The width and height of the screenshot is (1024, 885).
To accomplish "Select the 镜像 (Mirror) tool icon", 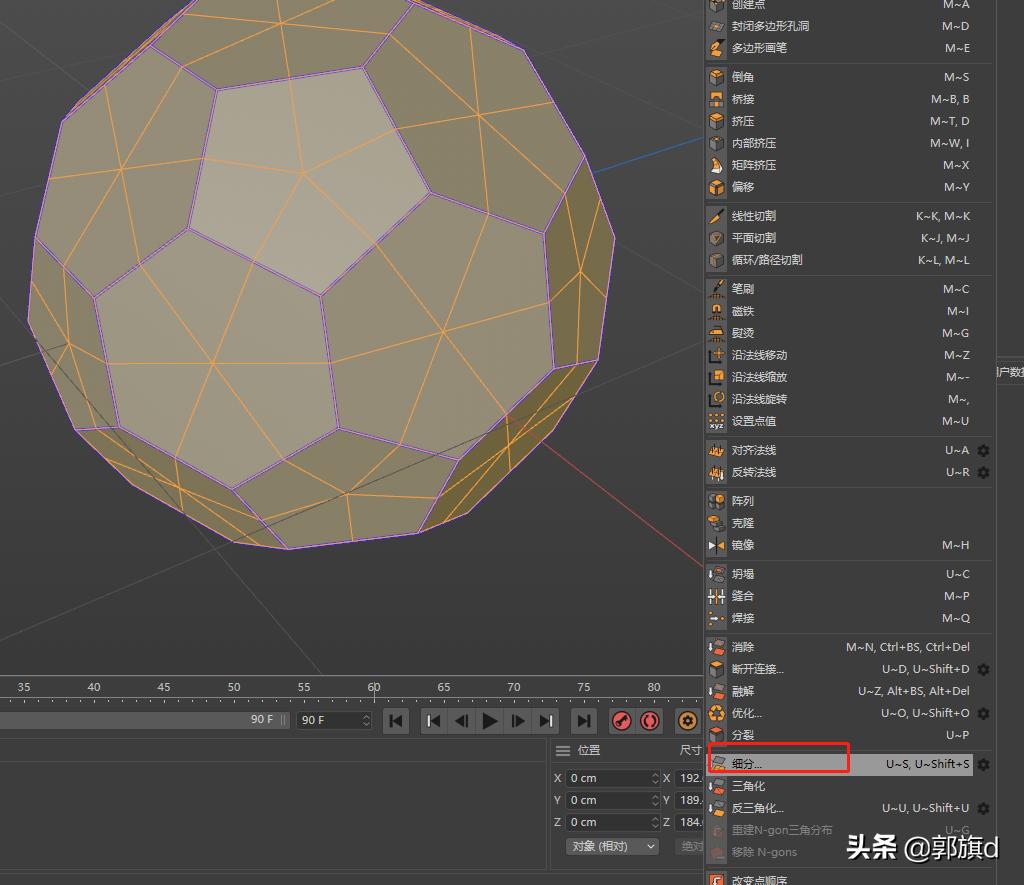I will (x=718, y=545).
